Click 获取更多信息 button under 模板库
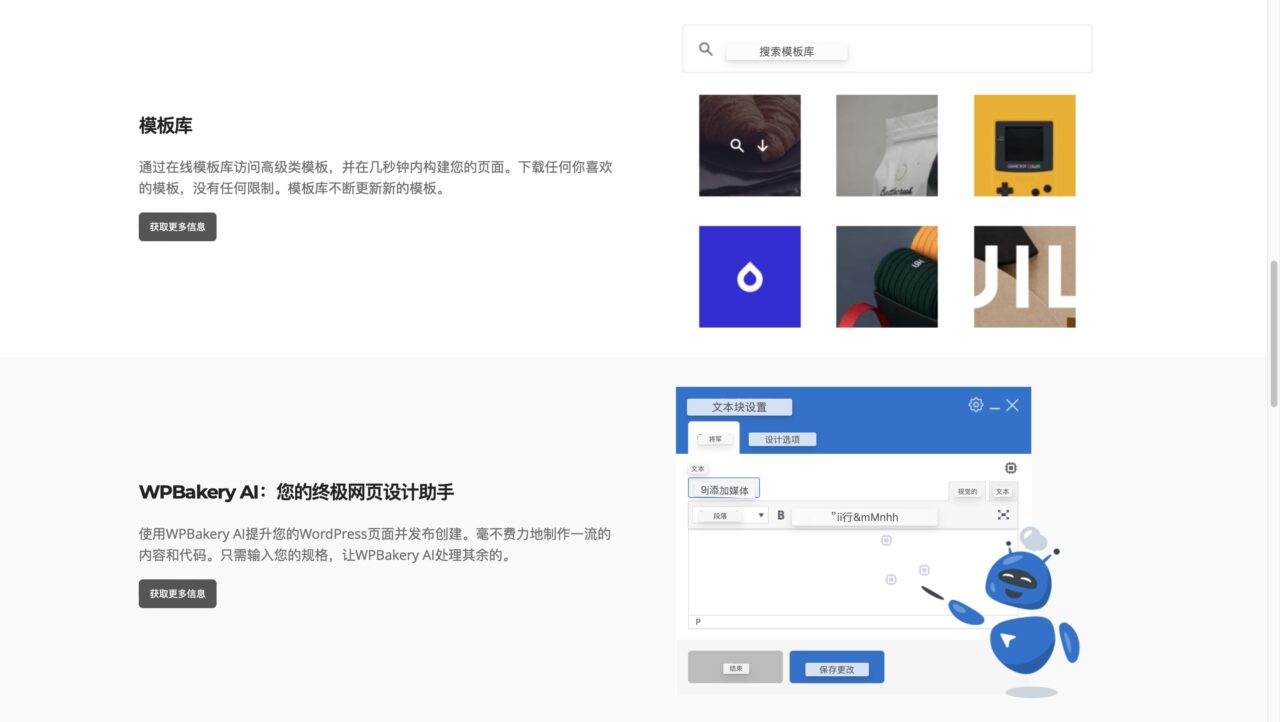The height and width of the screenshot is (722, 1280). point(177,227)
